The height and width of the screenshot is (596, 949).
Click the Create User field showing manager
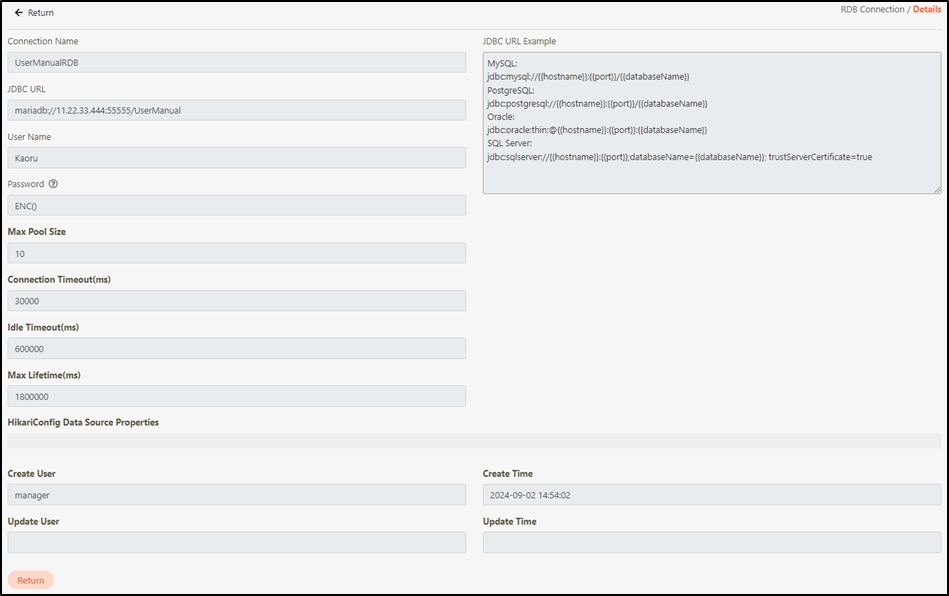pyautogui.click(x=236, y=495)
